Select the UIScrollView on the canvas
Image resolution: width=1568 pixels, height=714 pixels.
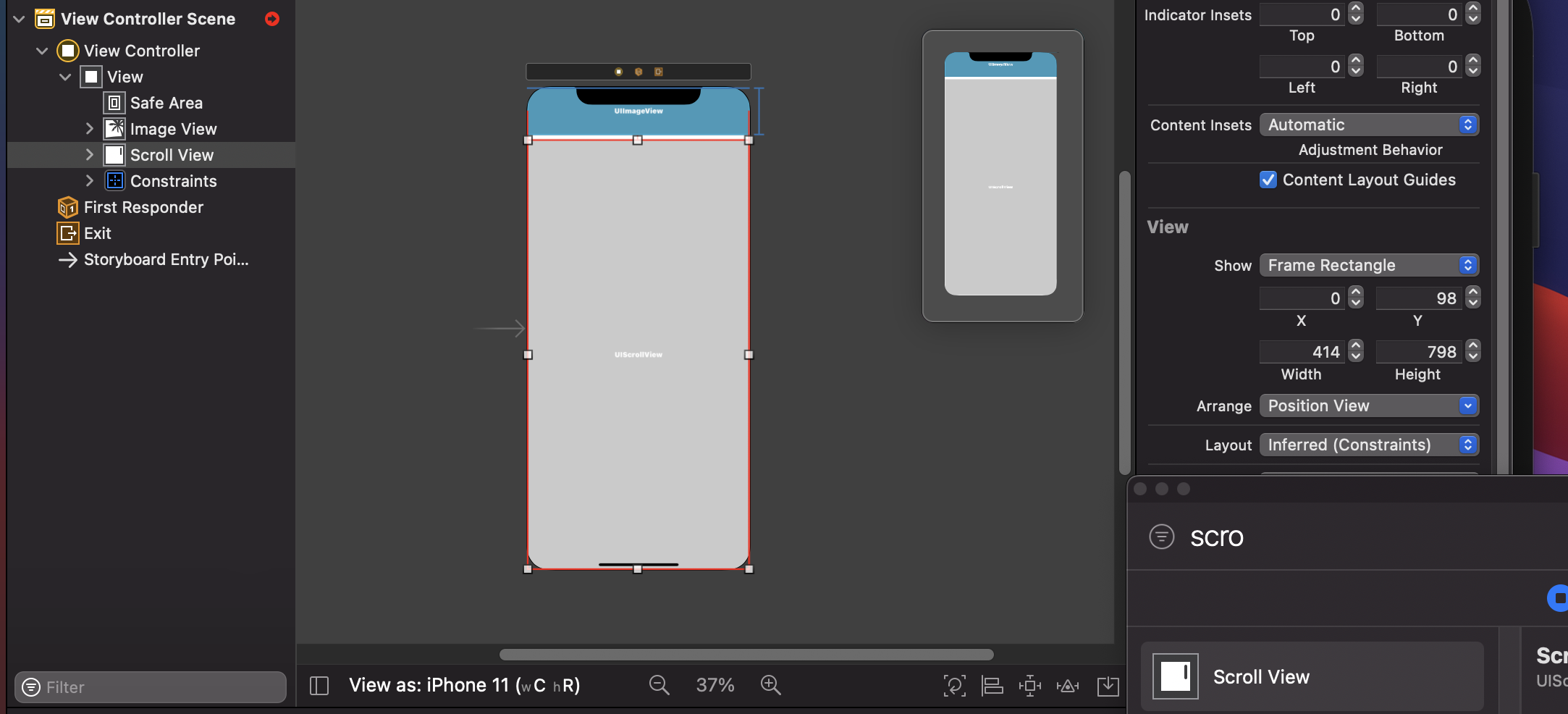click(x=638, y=354)
